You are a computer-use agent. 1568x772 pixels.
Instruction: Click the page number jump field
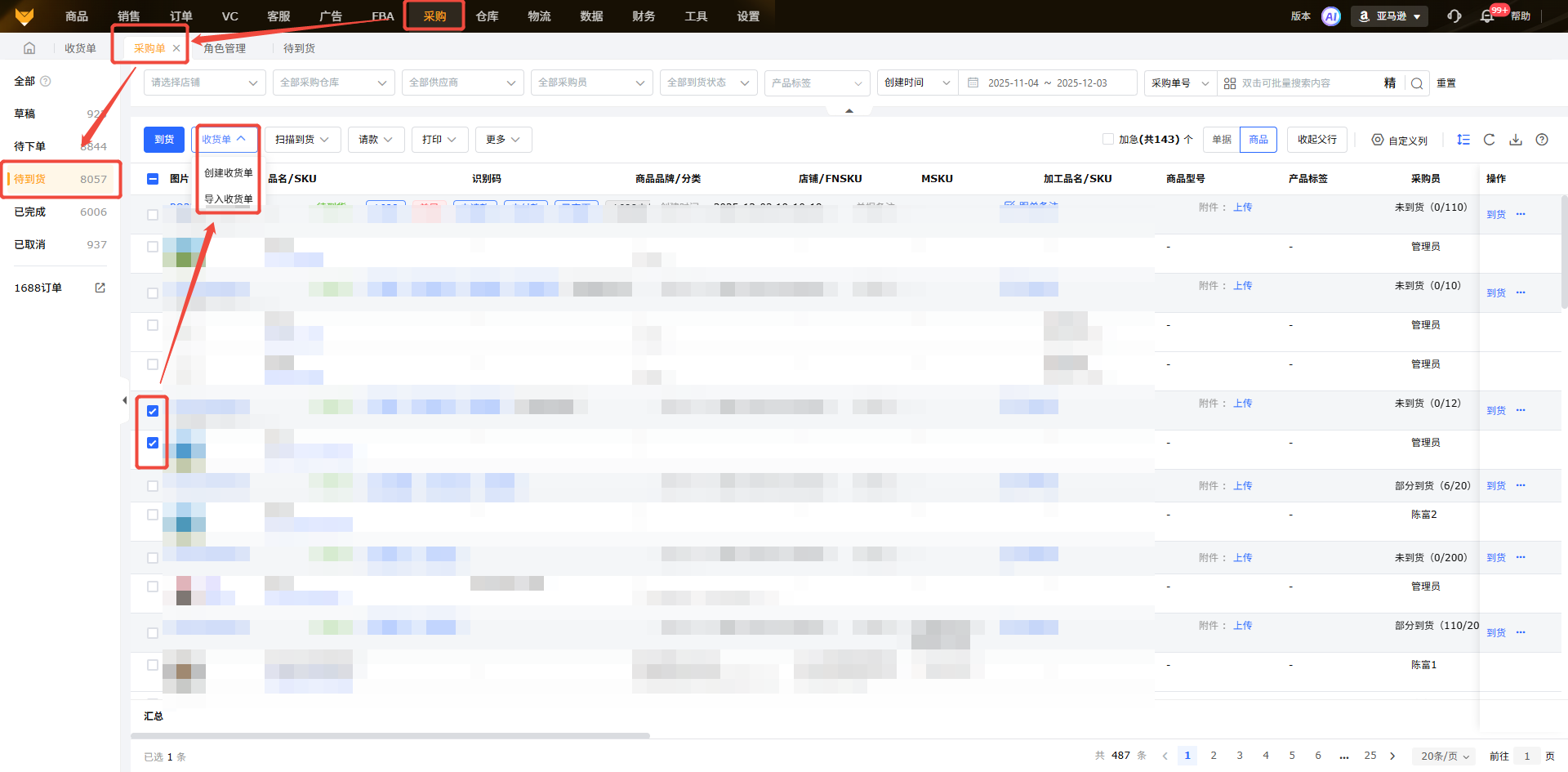tap(1526, 756)
